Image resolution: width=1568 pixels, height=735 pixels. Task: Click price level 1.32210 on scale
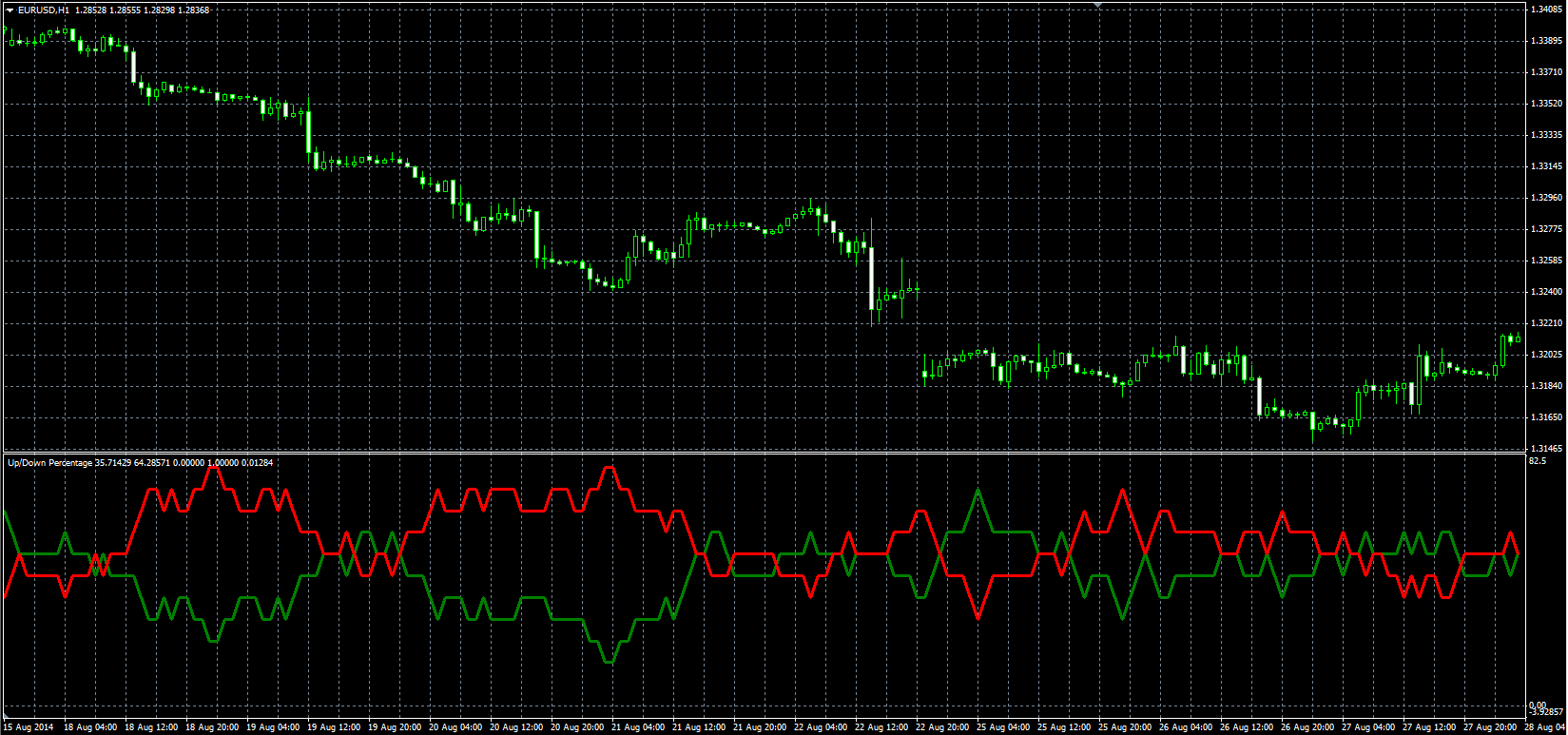click(1547, 323)
